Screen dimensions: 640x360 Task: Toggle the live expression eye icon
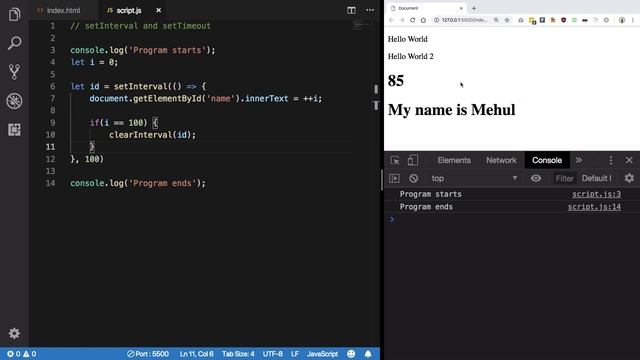(x=536, y=178)
